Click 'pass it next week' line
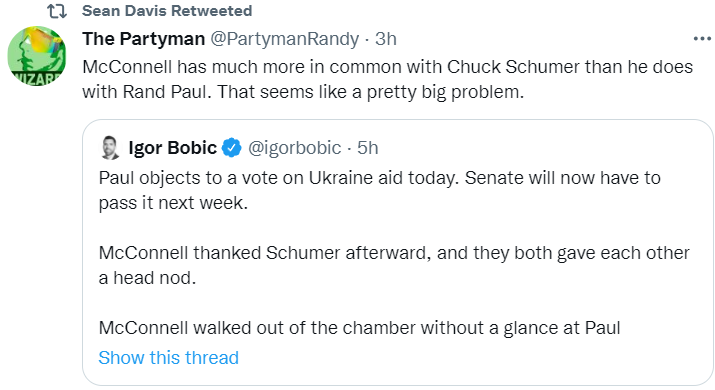The height and width of the screenshot is (390, 715). point(173,203)
